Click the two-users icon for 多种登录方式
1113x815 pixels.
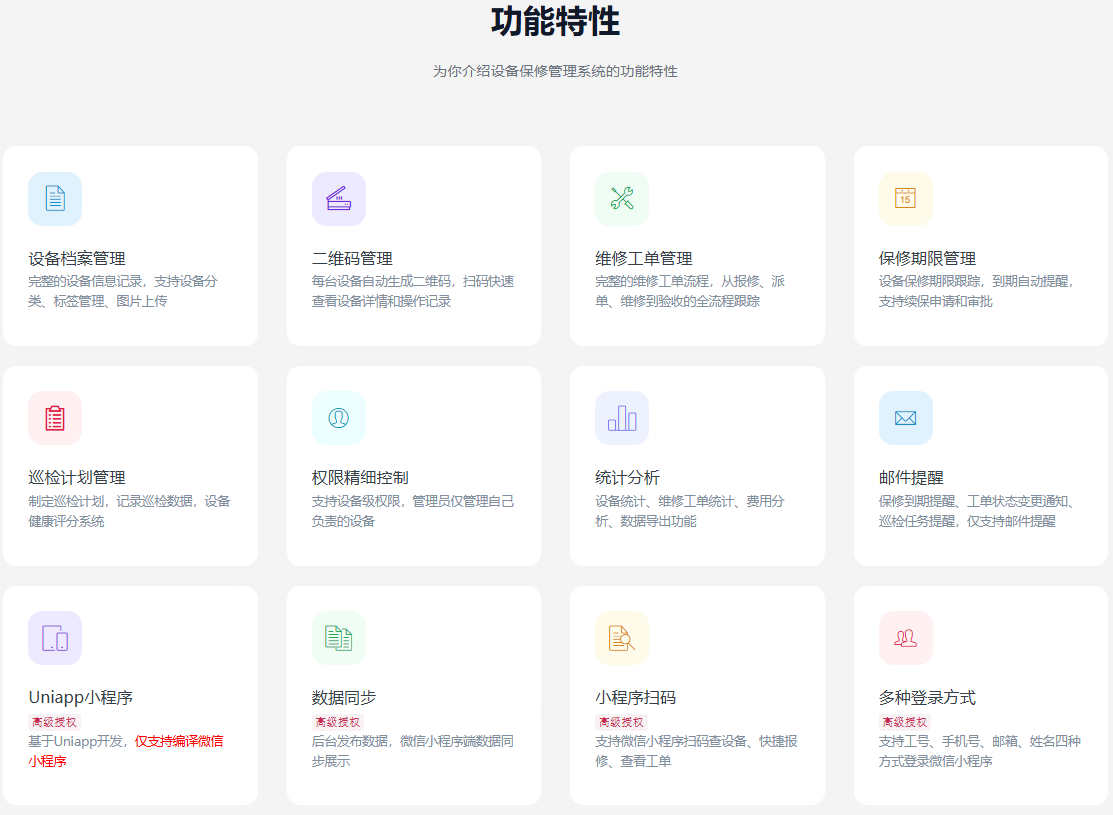(x=905, y=638)
